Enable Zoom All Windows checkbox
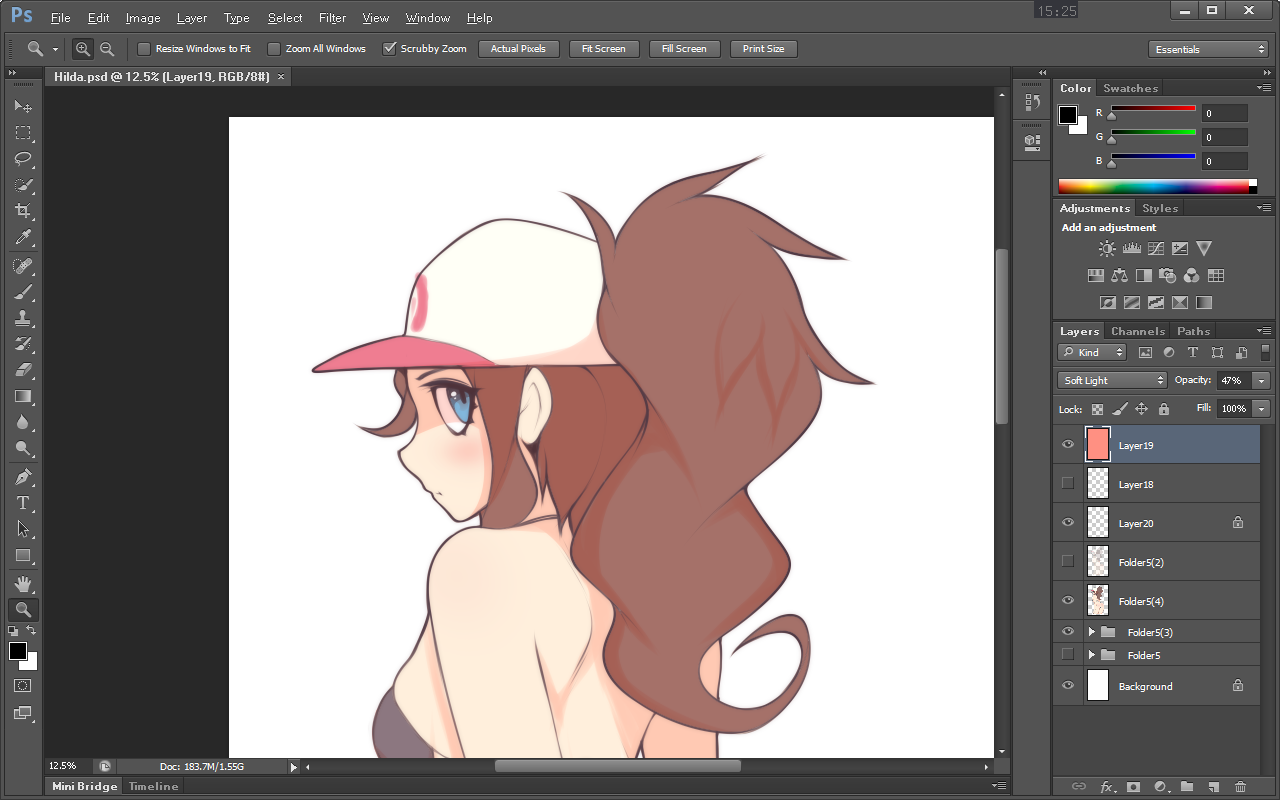Viewport: 1280px width, 800px height. (274, 48)
